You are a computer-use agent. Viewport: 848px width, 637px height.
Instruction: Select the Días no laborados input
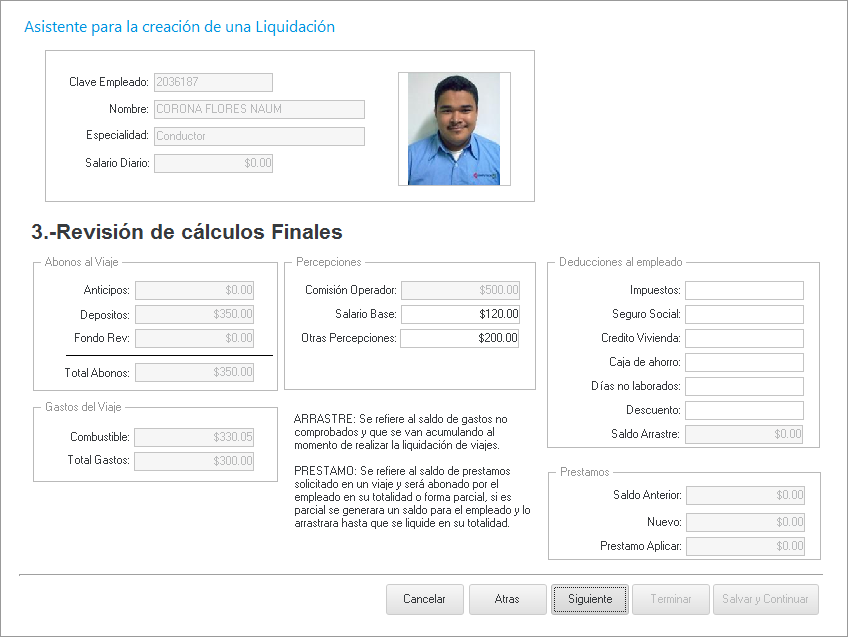click(x=744, y=386)
